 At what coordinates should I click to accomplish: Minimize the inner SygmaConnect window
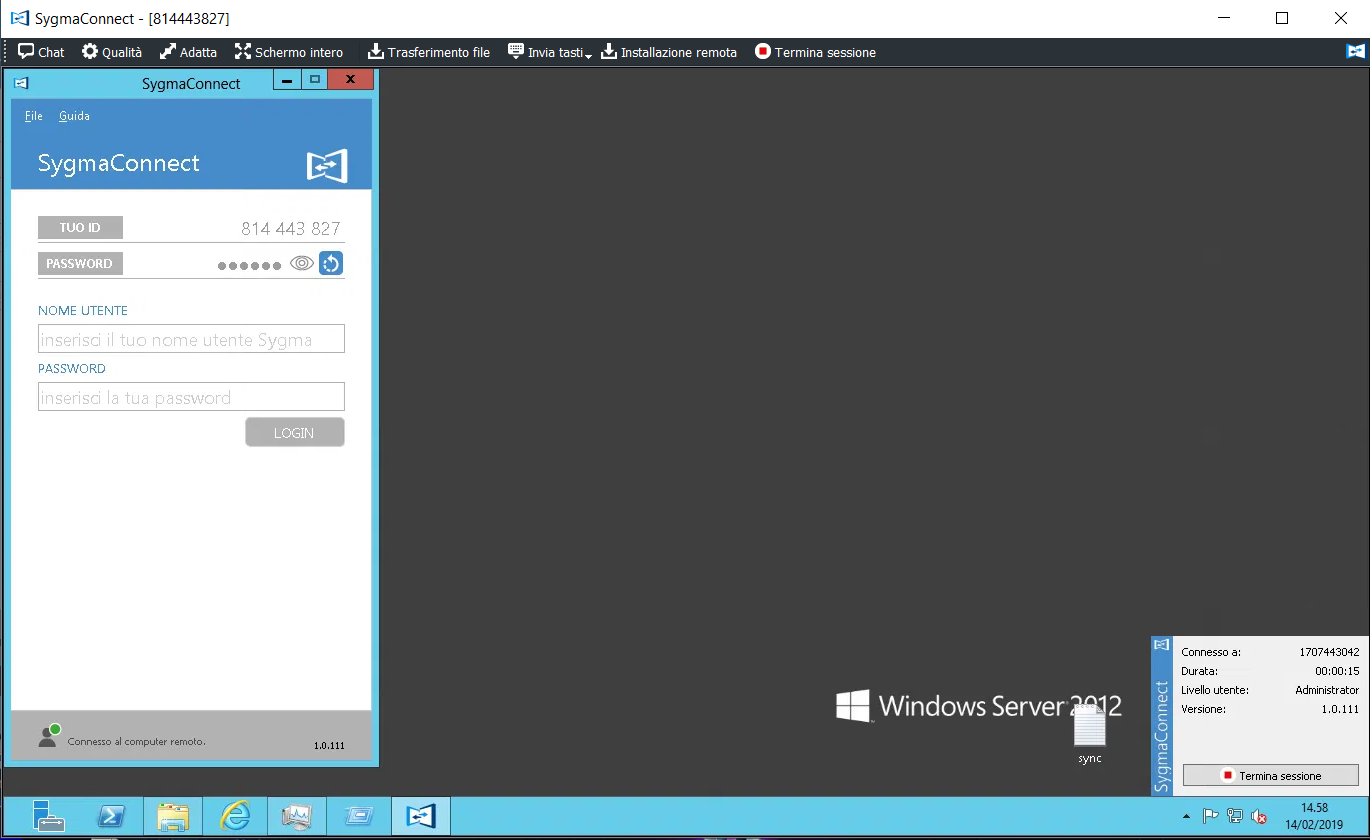pyautogui.click(x=287, y=80)
